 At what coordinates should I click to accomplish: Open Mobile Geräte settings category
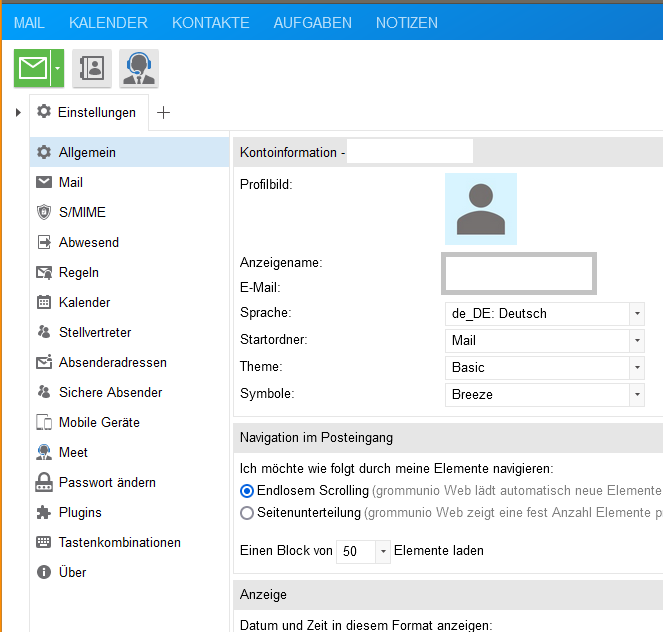pos(98,422)
